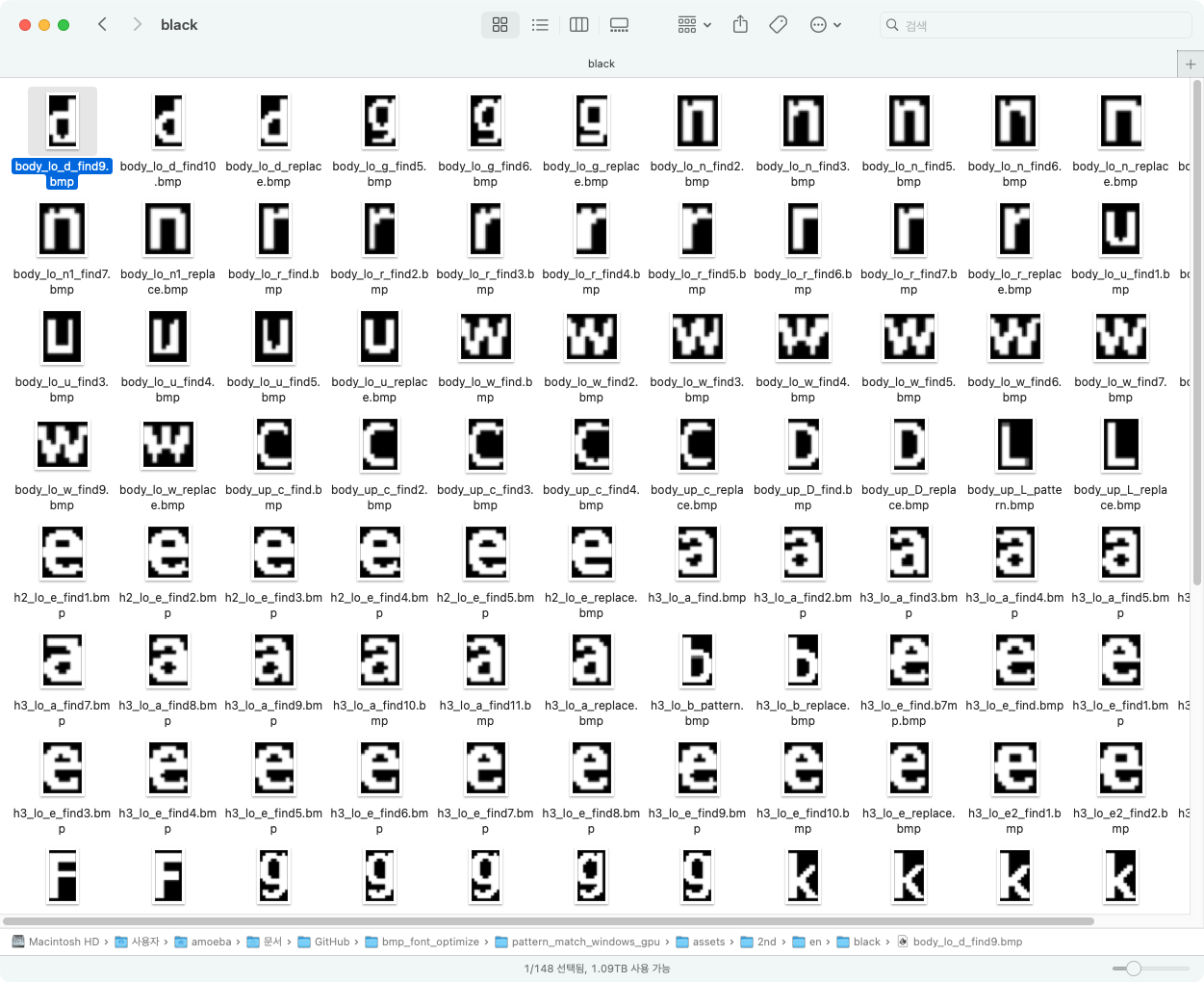Image resolution: width=1204 pixels, height=982 pixels.
Task: Select the body_lo_w_replace.bmp thumbnail
Action: [168, 445]
